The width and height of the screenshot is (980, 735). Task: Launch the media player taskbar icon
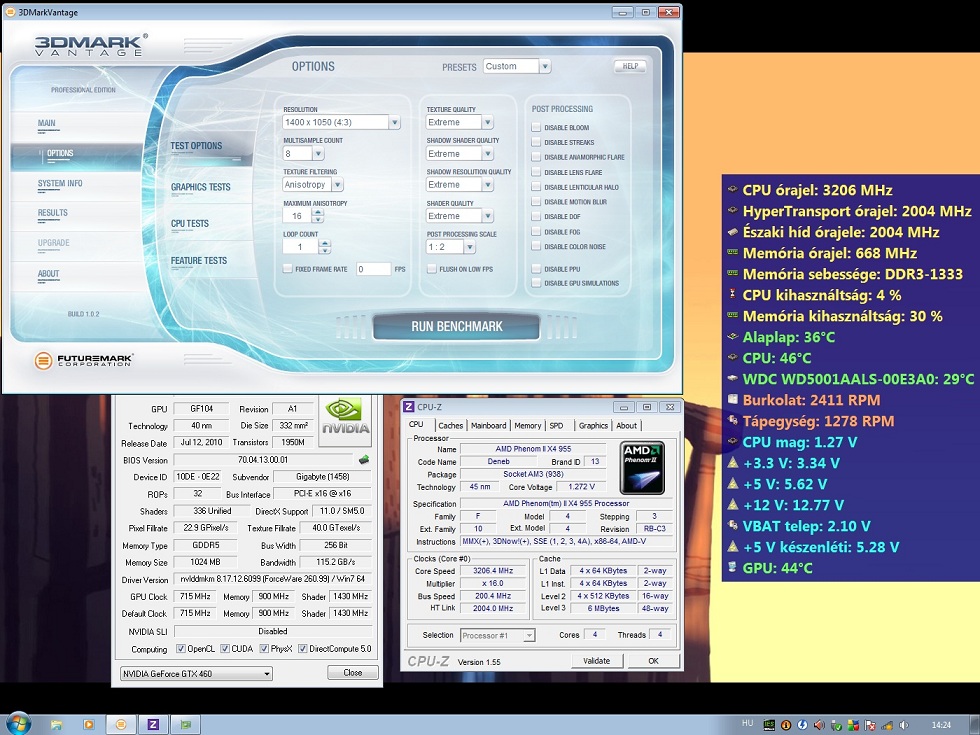coord(88,725)
